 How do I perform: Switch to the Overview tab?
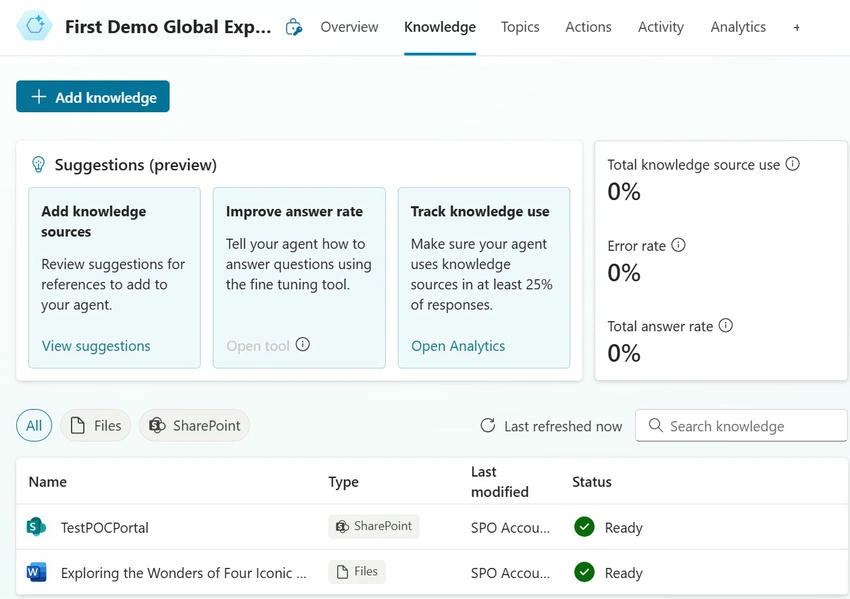(349, 27)
